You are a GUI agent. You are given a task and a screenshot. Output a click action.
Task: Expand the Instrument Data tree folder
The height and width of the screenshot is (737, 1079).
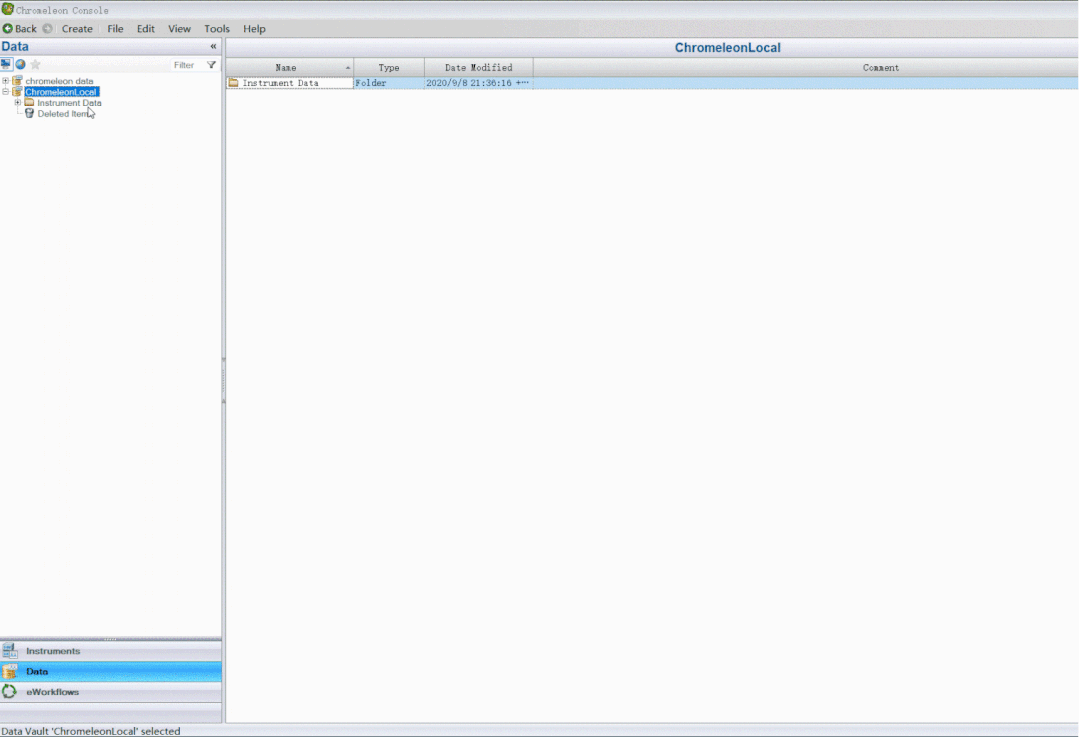click(x=18, y=103)
